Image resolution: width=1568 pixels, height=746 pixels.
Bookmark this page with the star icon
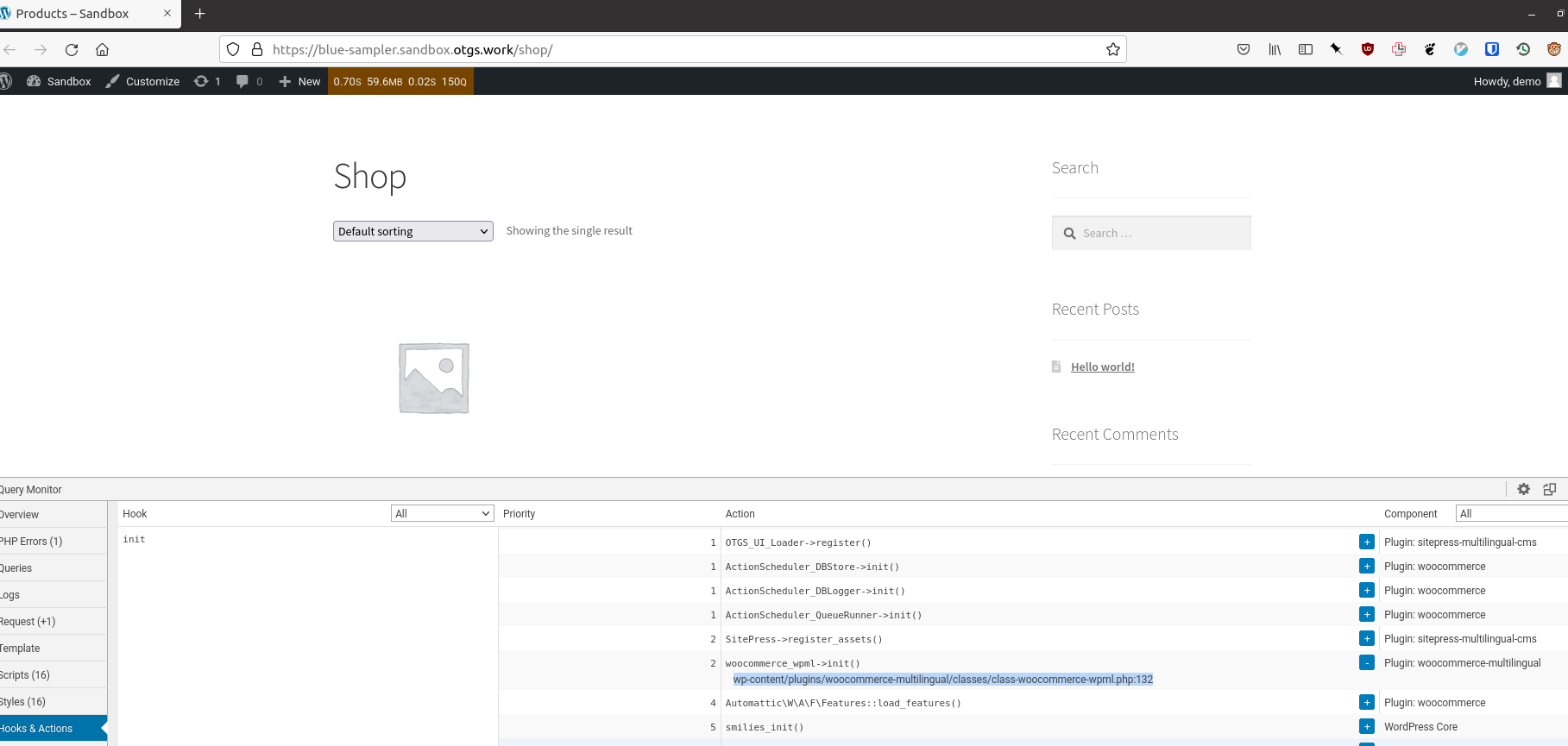coord(1112,49)
